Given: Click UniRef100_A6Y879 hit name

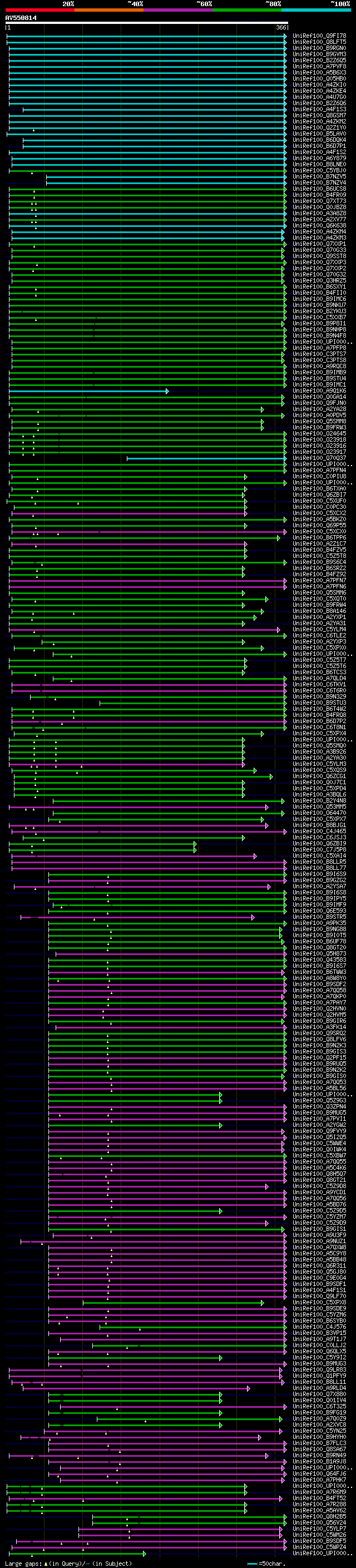Looking at the screenshot, I should point(319,159).
